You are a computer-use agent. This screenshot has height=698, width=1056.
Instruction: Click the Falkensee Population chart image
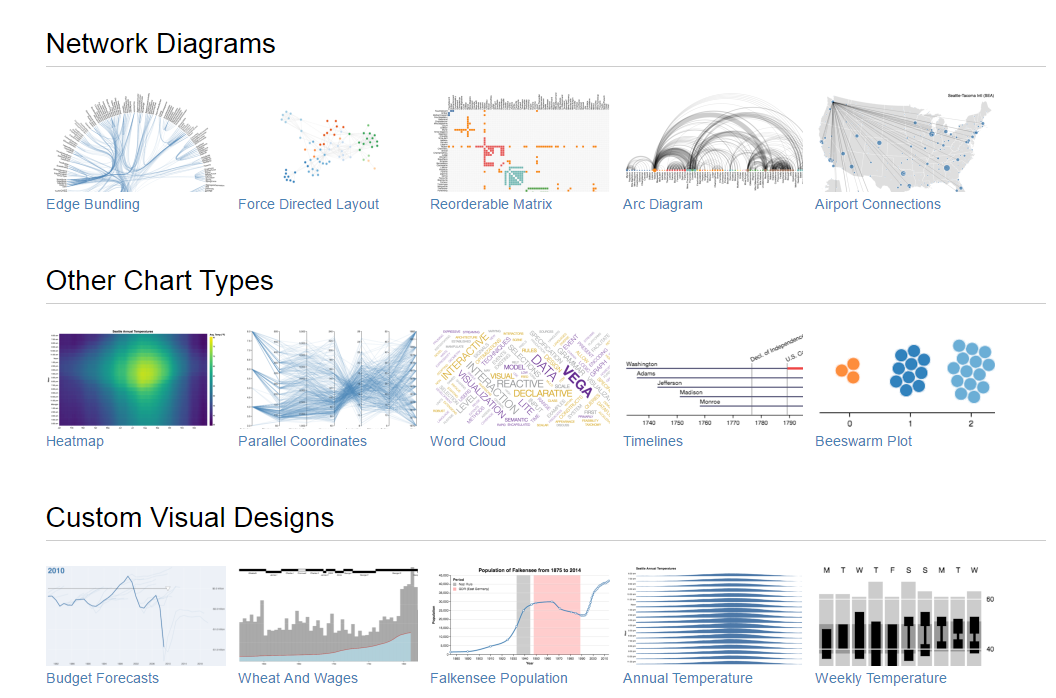tap(519, 615)
